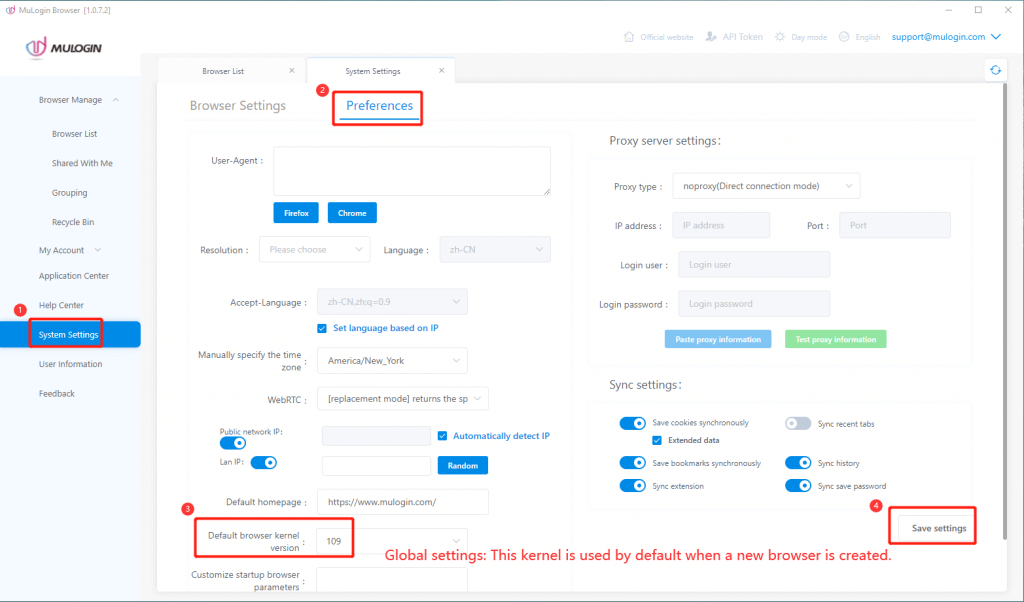
Task: Toggle Automatically detect IP checkbox
Action: (442, 436)
